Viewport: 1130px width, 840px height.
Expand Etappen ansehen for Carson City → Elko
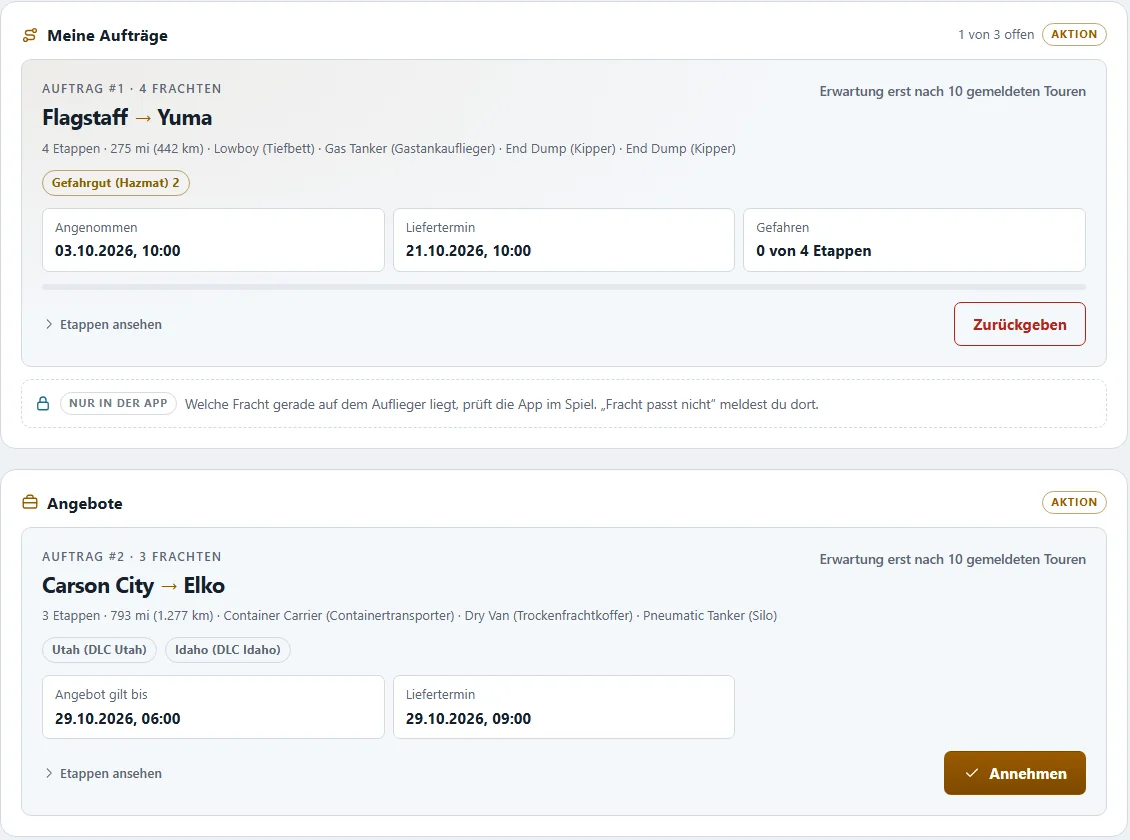(103, 773)
